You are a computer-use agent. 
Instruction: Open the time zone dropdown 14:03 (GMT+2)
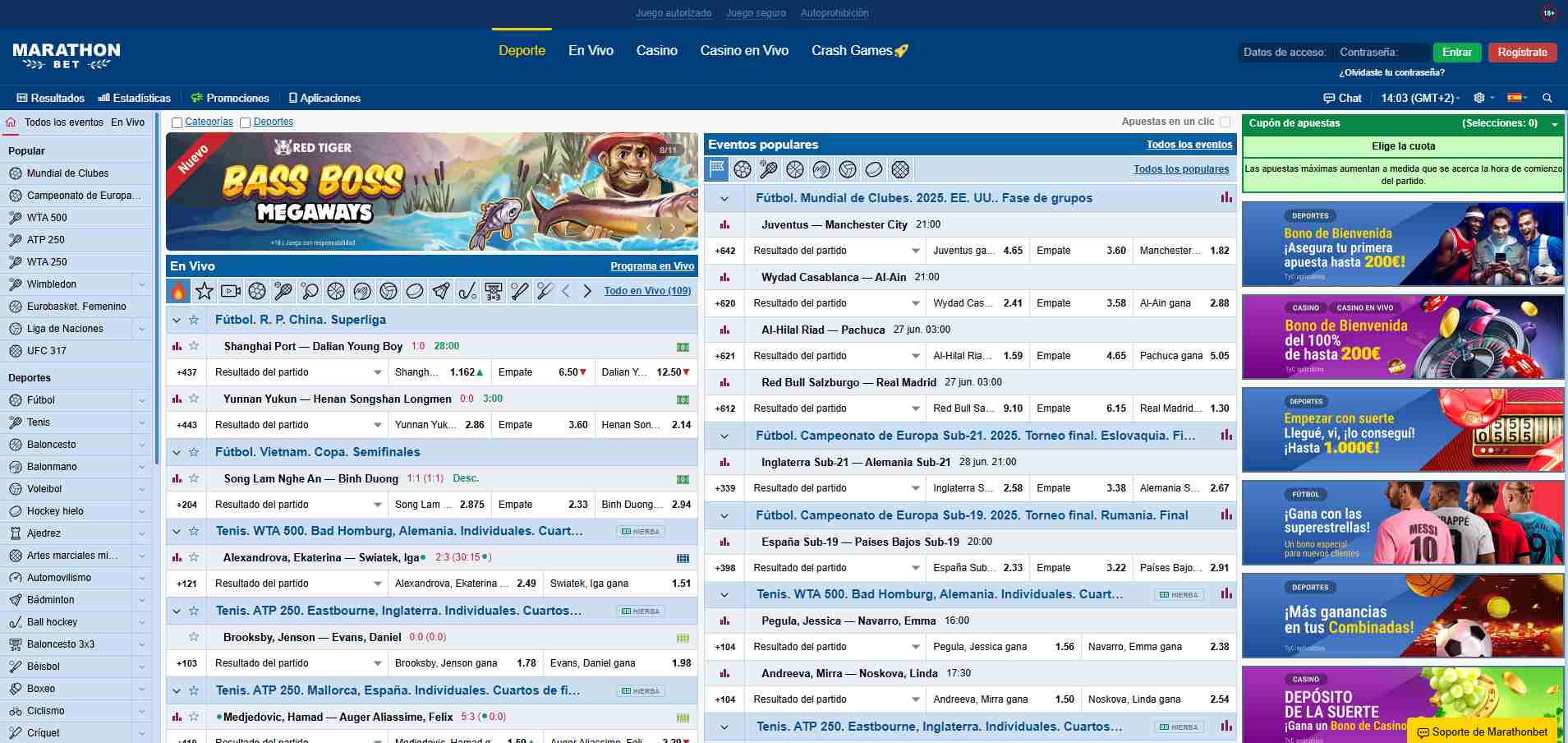click(1420, 98)
